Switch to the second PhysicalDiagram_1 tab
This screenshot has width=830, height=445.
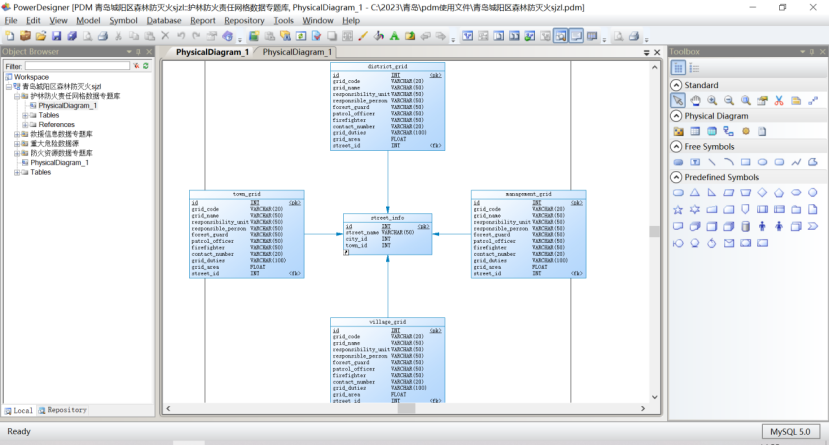(x=297, y=52)
